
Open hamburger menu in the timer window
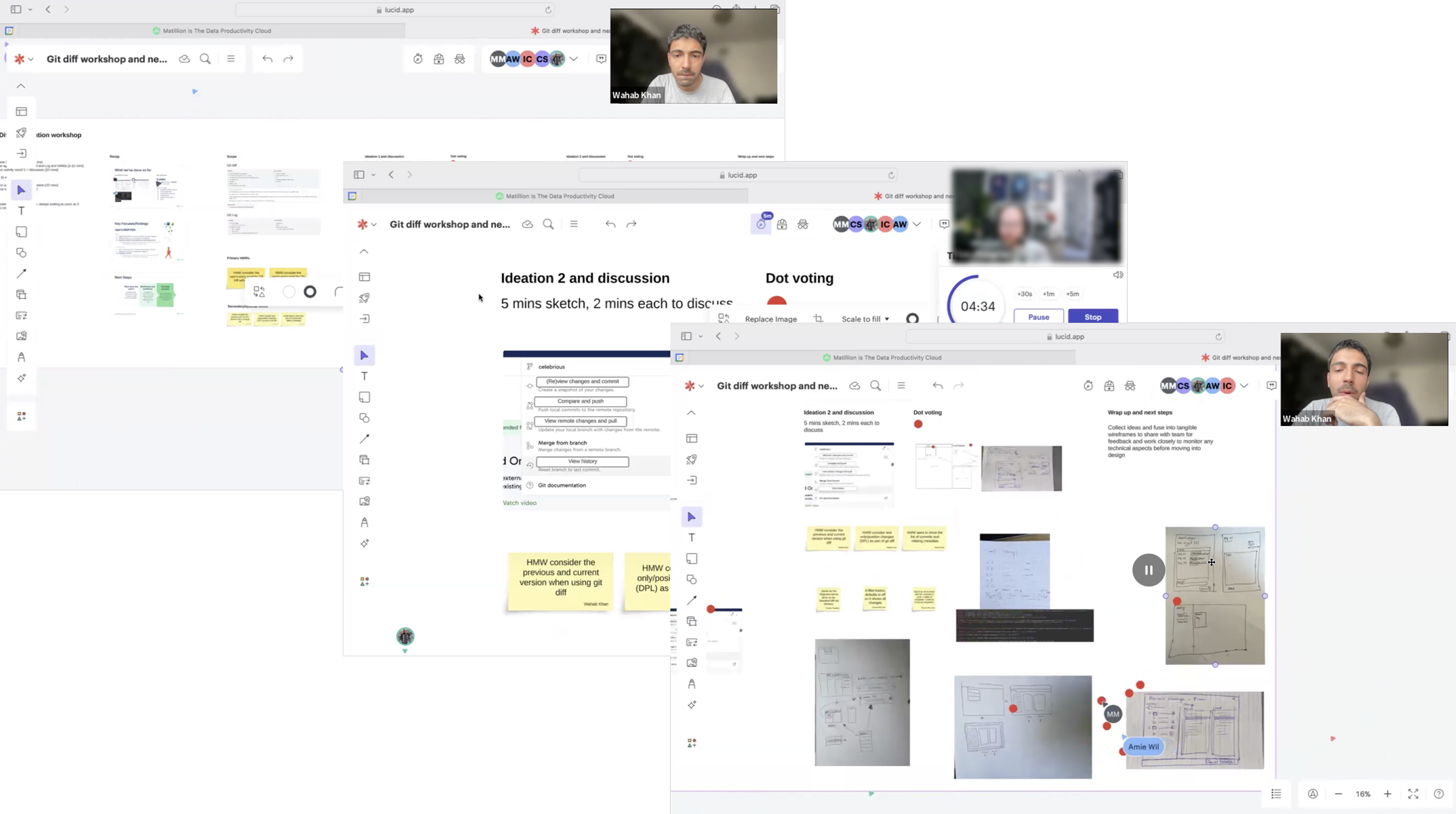click(x=574, y=224)
